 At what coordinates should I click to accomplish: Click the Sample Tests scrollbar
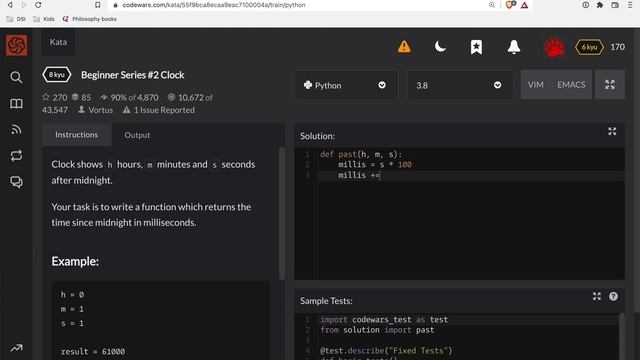622,337
